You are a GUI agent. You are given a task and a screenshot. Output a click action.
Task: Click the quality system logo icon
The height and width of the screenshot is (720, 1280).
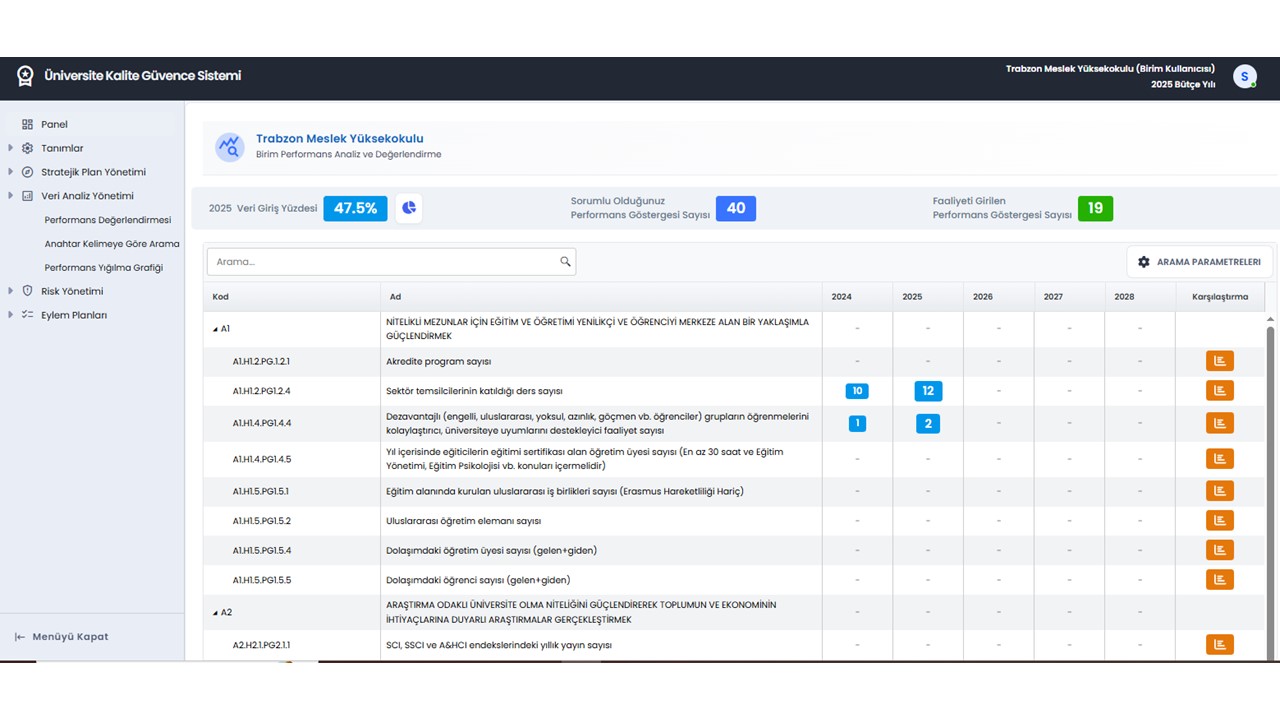[x=25, y=76]
